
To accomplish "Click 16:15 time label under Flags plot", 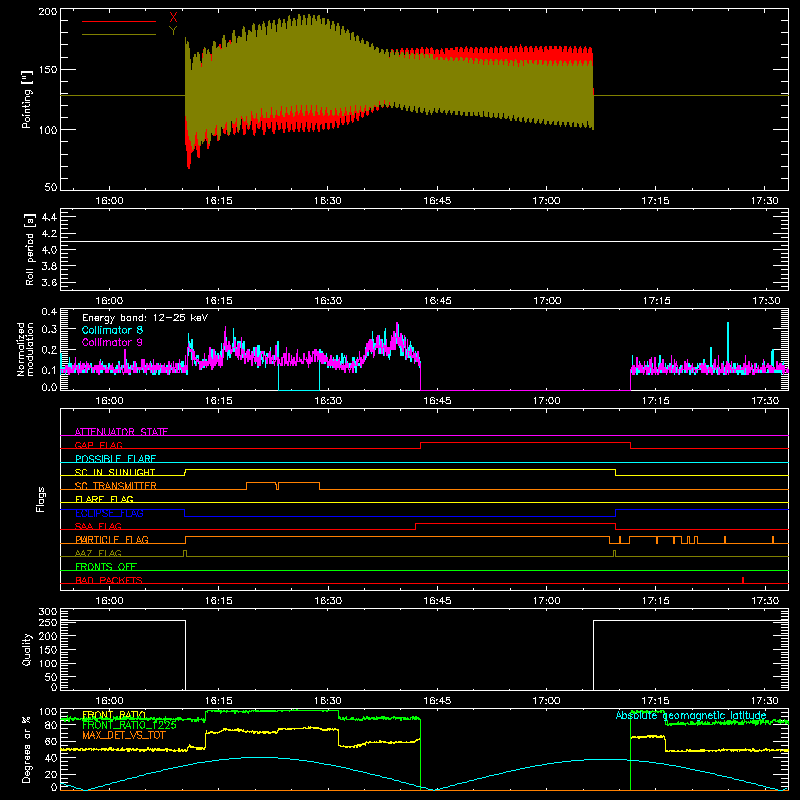I will click(218, 601).
